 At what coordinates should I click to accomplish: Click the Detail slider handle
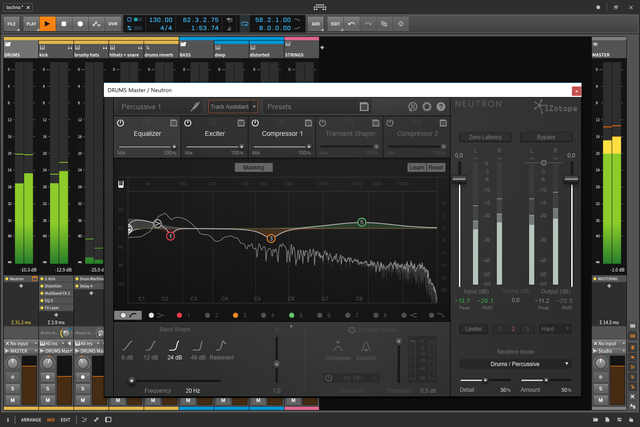click(x=485, y=380)
